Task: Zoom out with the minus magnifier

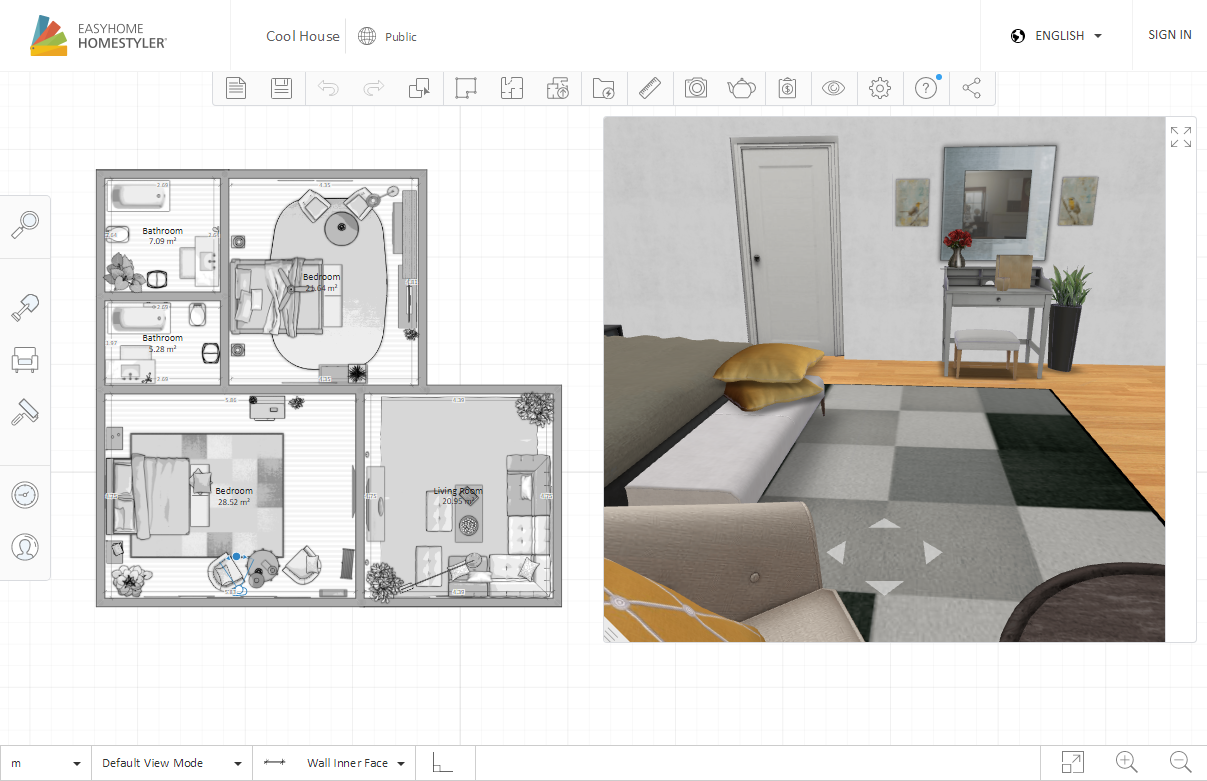Action: pos(1181,762)
